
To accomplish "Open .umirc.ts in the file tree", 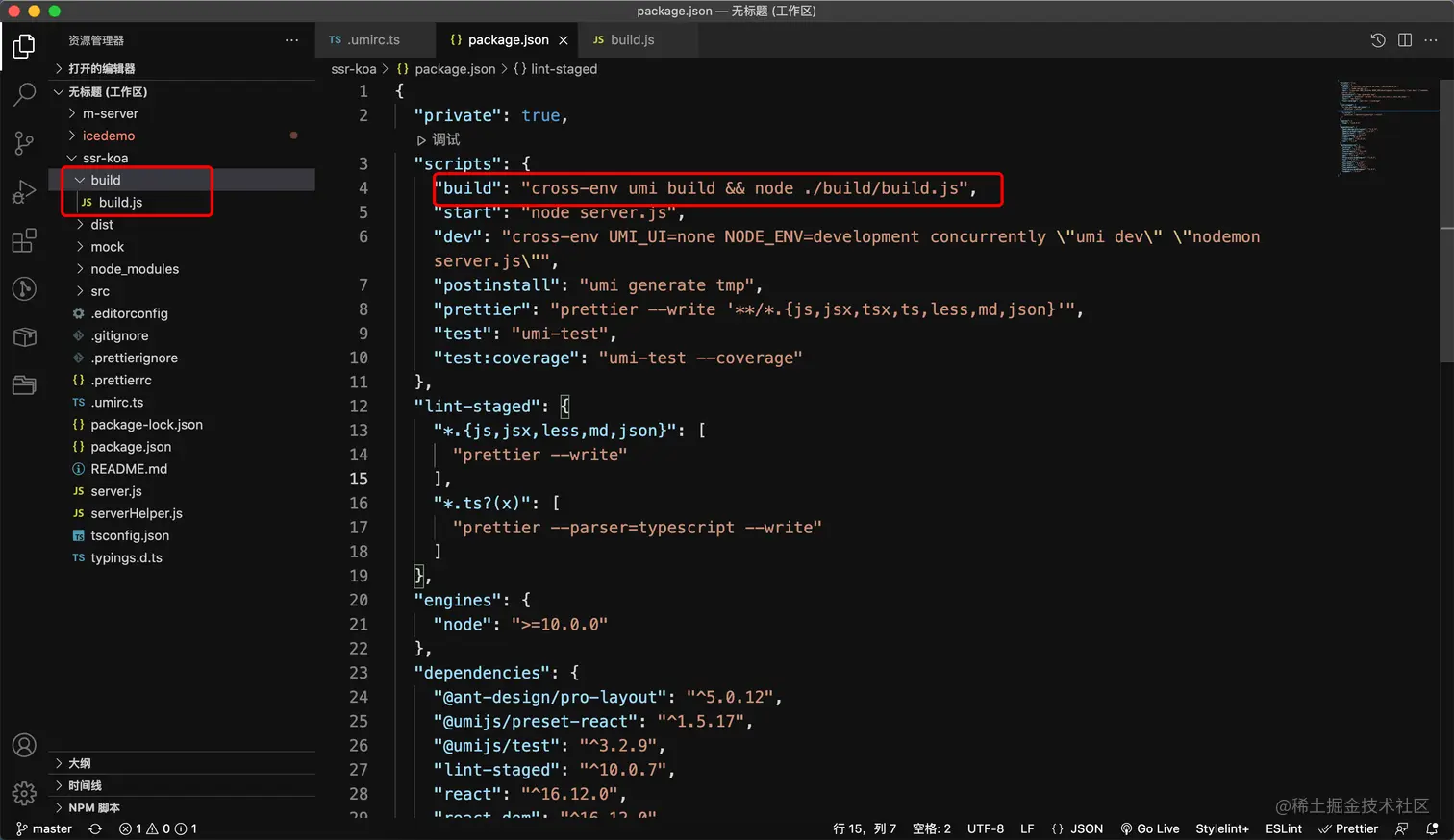I will click(x=183, y=402).
